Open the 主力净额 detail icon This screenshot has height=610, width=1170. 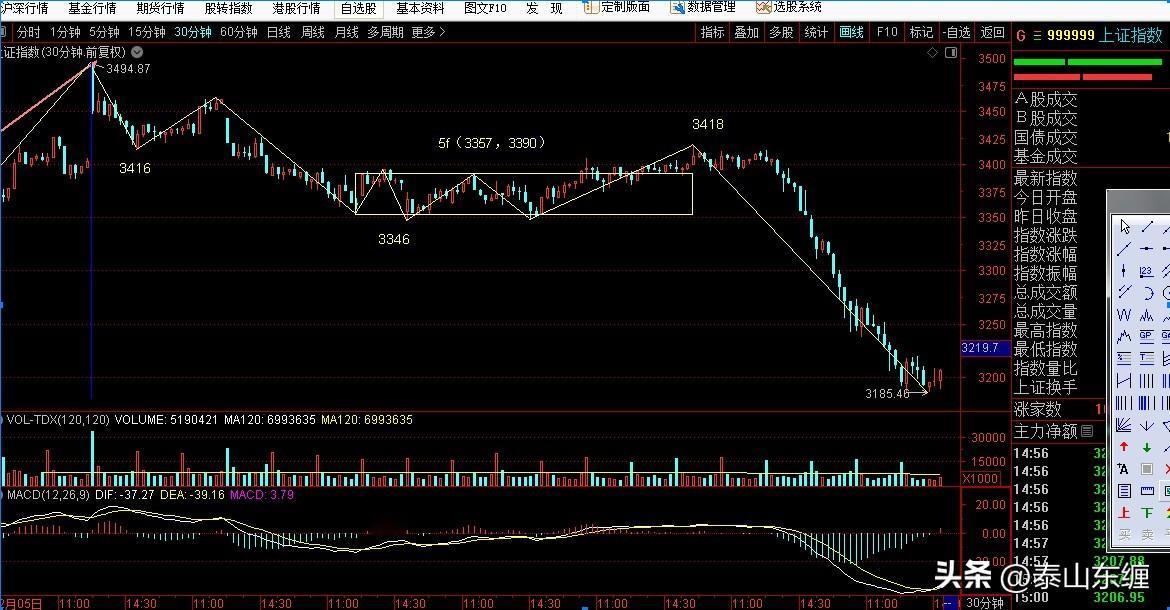[x=1086, y=431]
